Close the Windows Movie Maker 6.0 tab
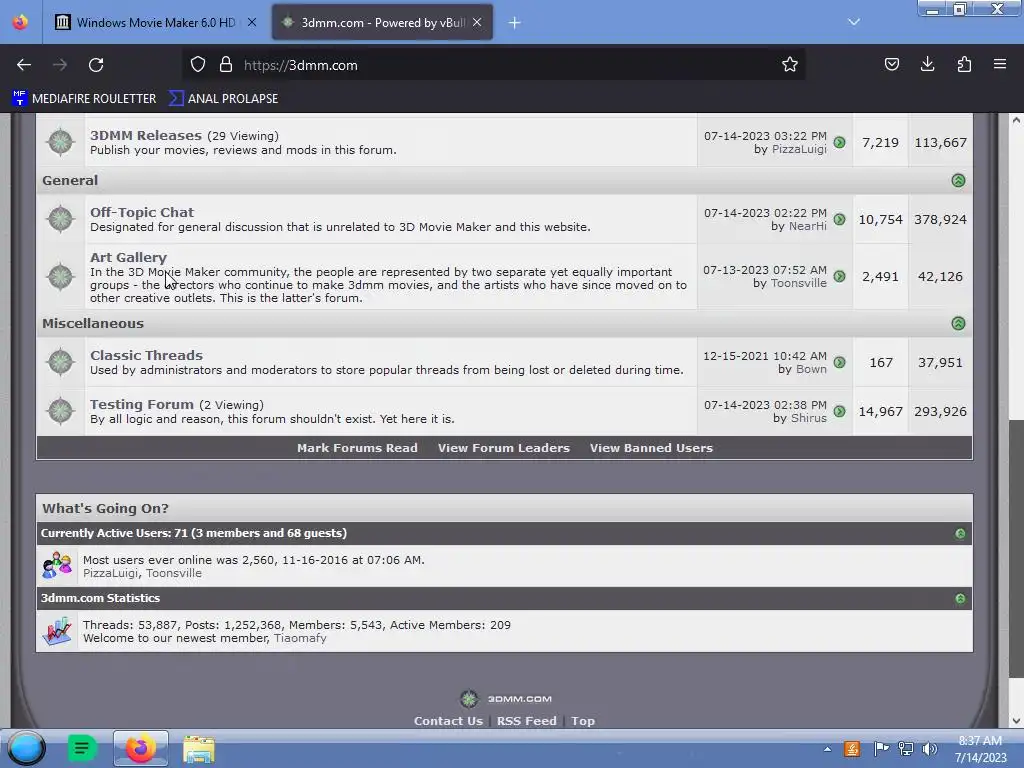This screenshot has height=768, width=1024. pyautogui.click(x=252, y=22)
